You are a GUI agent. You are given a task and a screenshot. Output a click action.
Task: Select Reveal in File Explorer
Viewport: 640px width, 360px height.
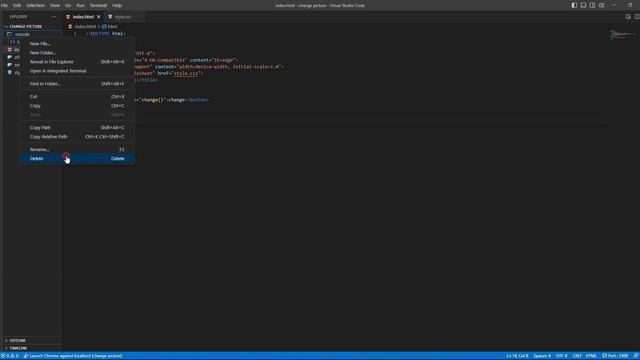77,62
